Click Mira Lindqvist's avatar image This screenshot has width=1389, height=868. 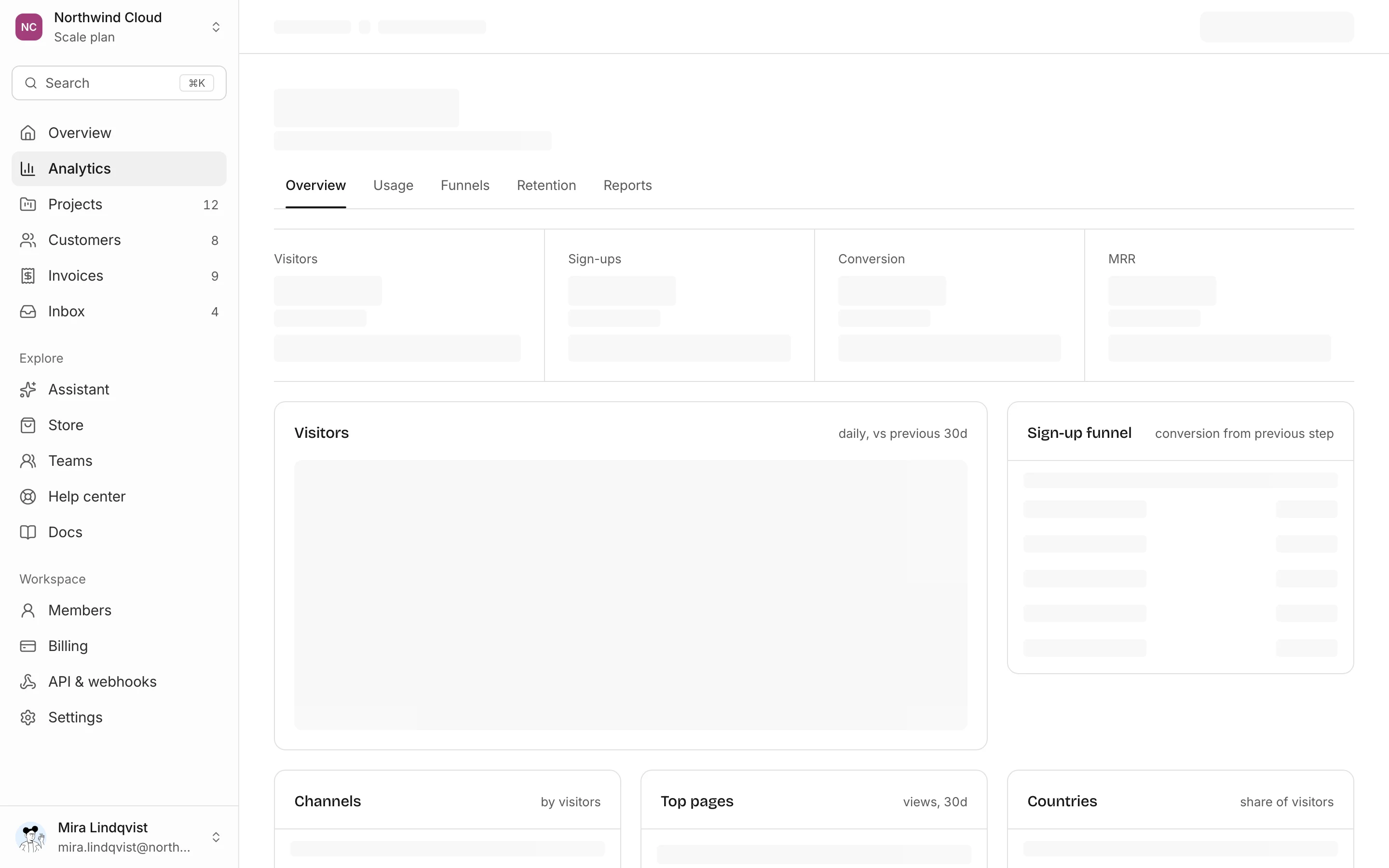click(x=31, y=837)
